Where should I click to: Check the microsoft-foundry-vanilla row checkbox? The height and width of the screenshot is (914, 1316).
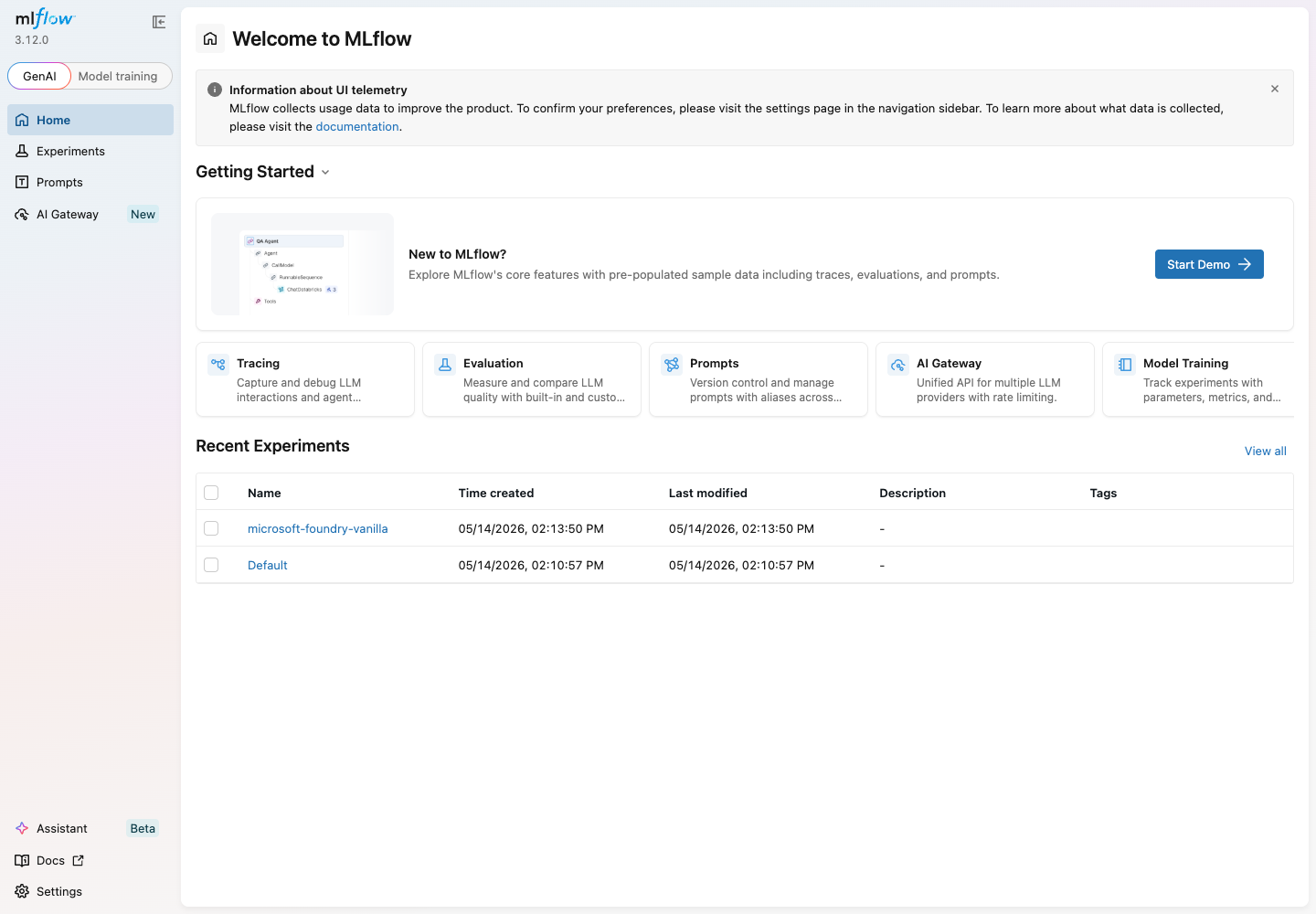(x=211, y=528)
